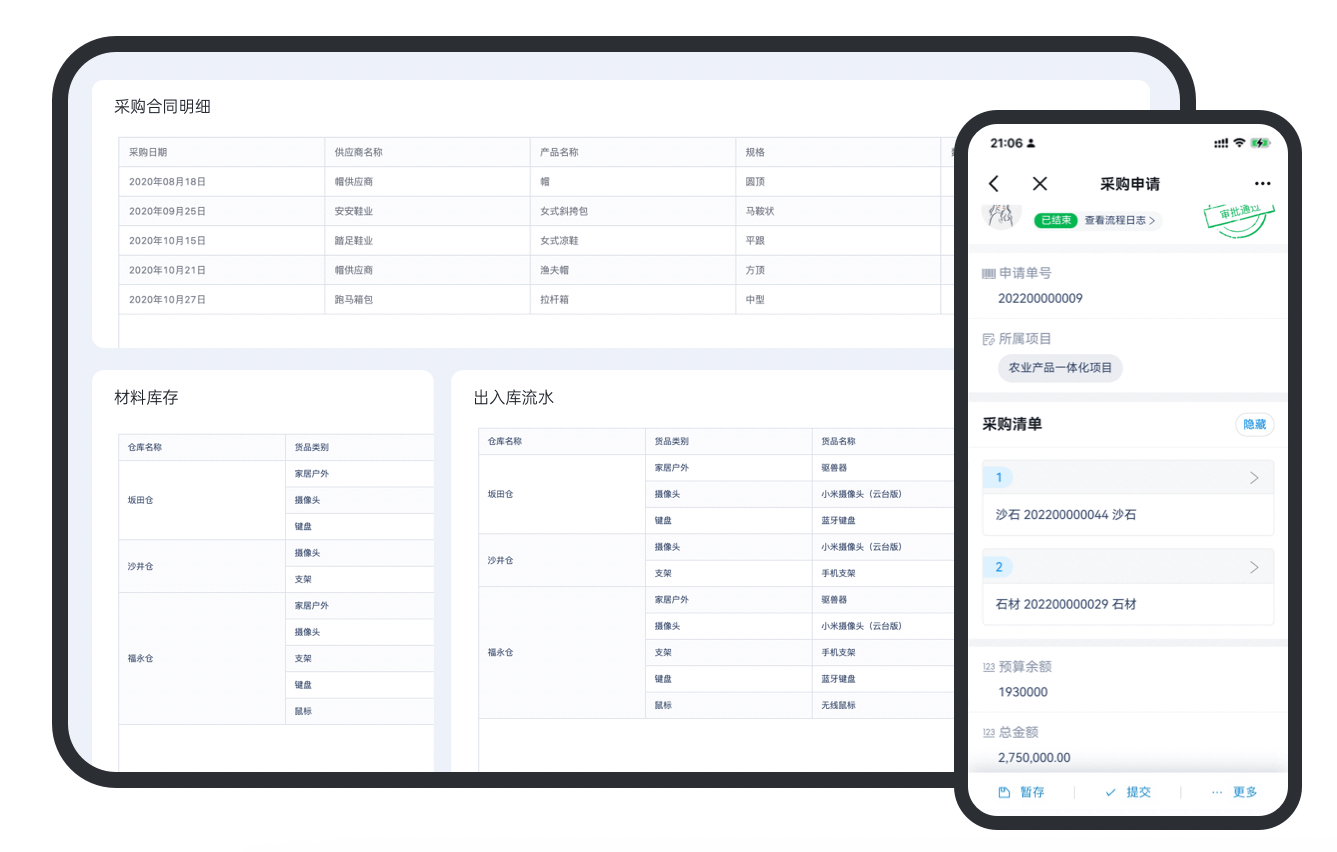This screenshot has width=1337, height=852.
Task: Select the 农业产品一体化项目 project tag
Action: point(1060,368)
